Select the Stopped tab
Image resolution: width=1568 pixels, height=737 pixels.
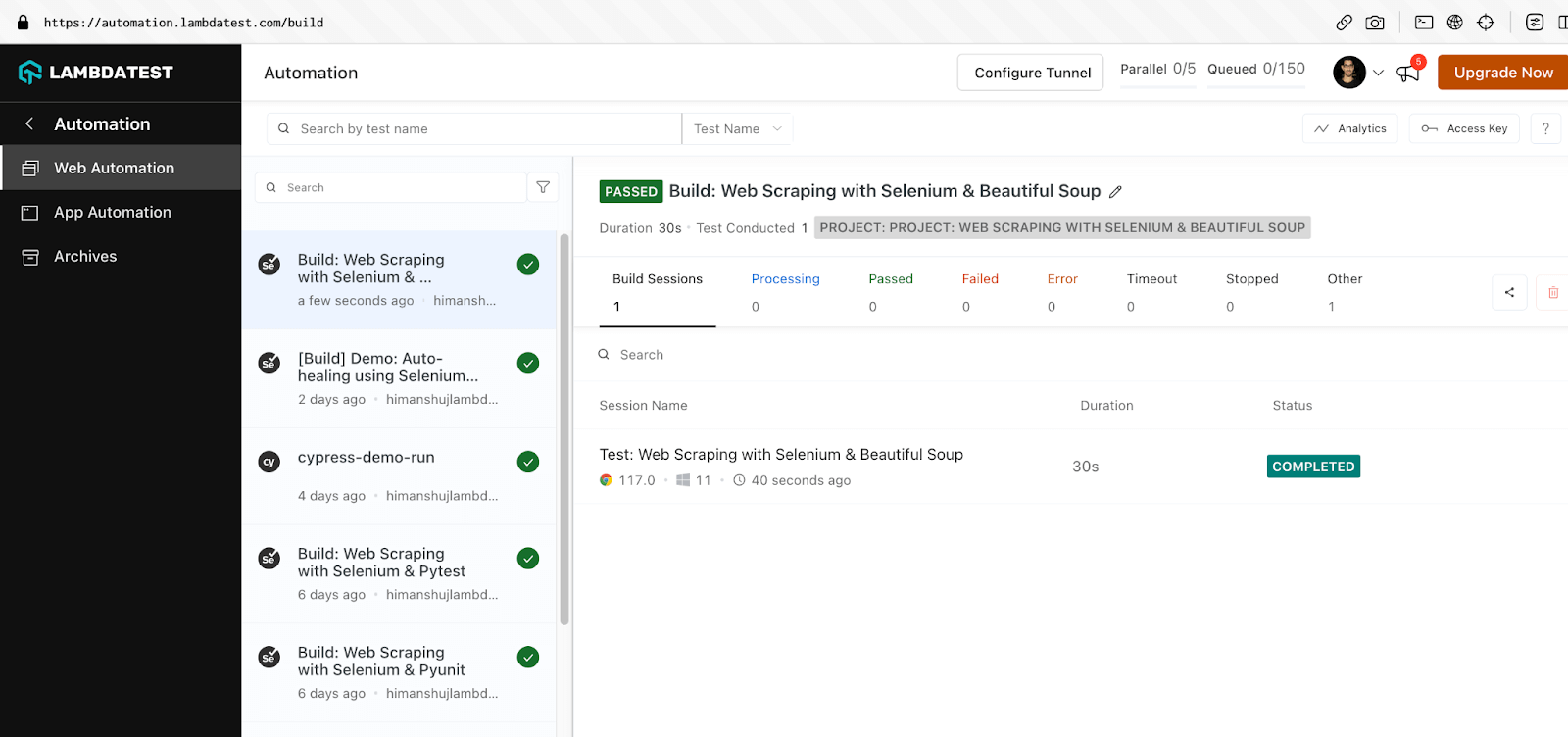1251,292
